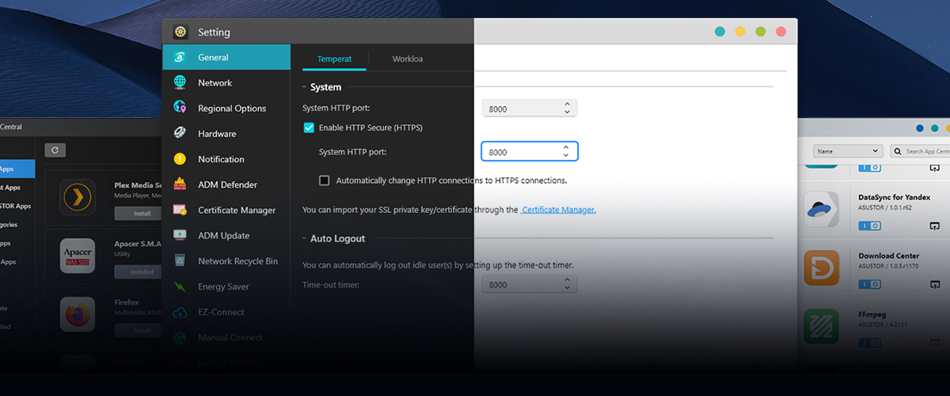Click the Apacer S.M.A.R.T. app icon

[x=78, y=256]
